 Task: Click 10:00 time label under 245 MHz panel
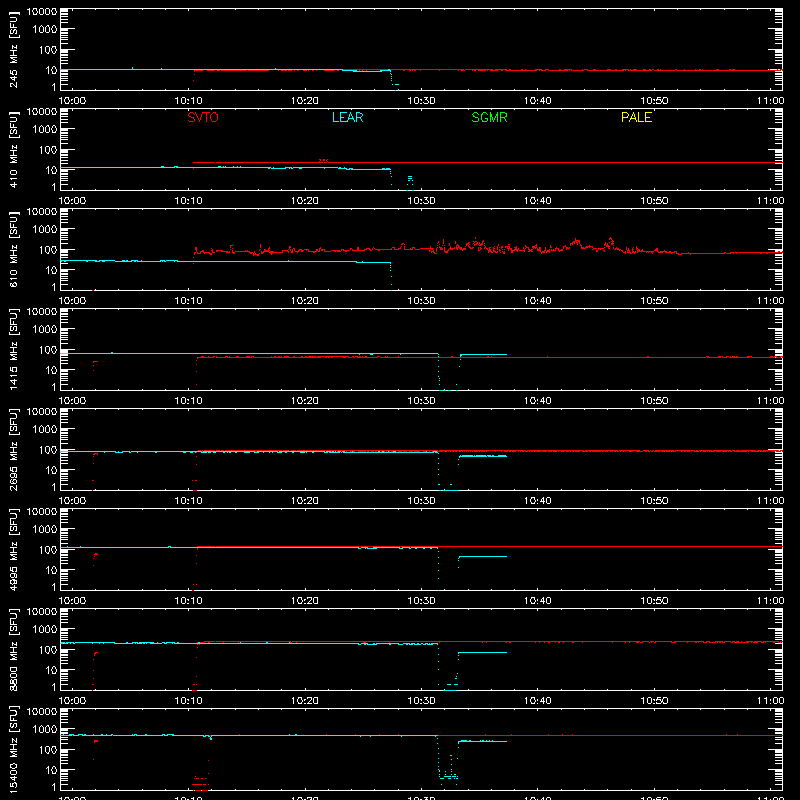point(72,101)
